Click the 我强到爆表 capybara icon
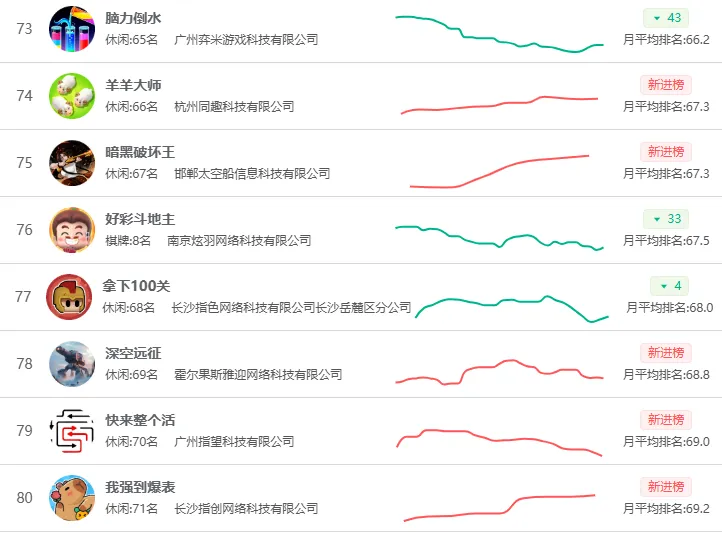 point(72,498)
